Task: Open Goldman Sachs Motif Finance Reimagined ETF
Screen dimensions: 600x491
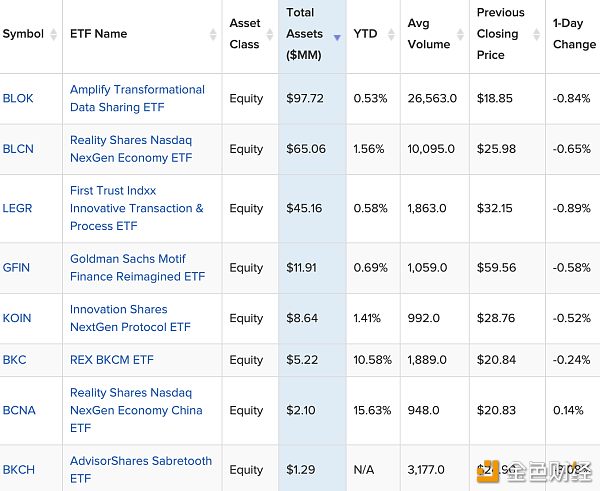Action: (137, 267)
